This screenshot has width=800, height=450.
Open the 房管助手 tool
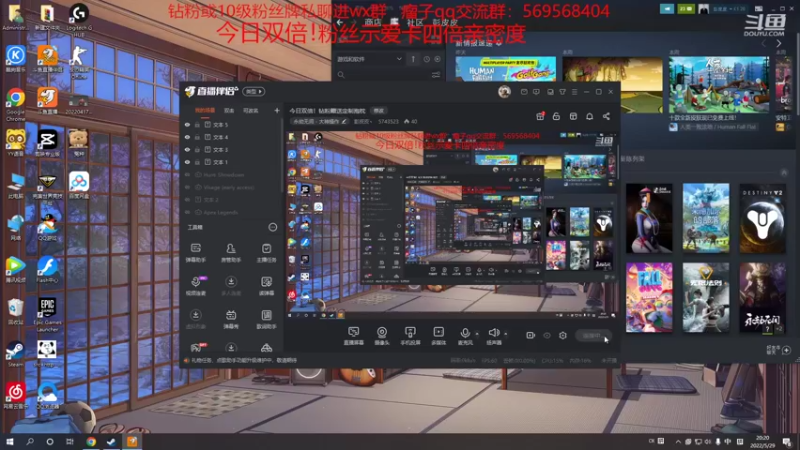pos(231,252)
